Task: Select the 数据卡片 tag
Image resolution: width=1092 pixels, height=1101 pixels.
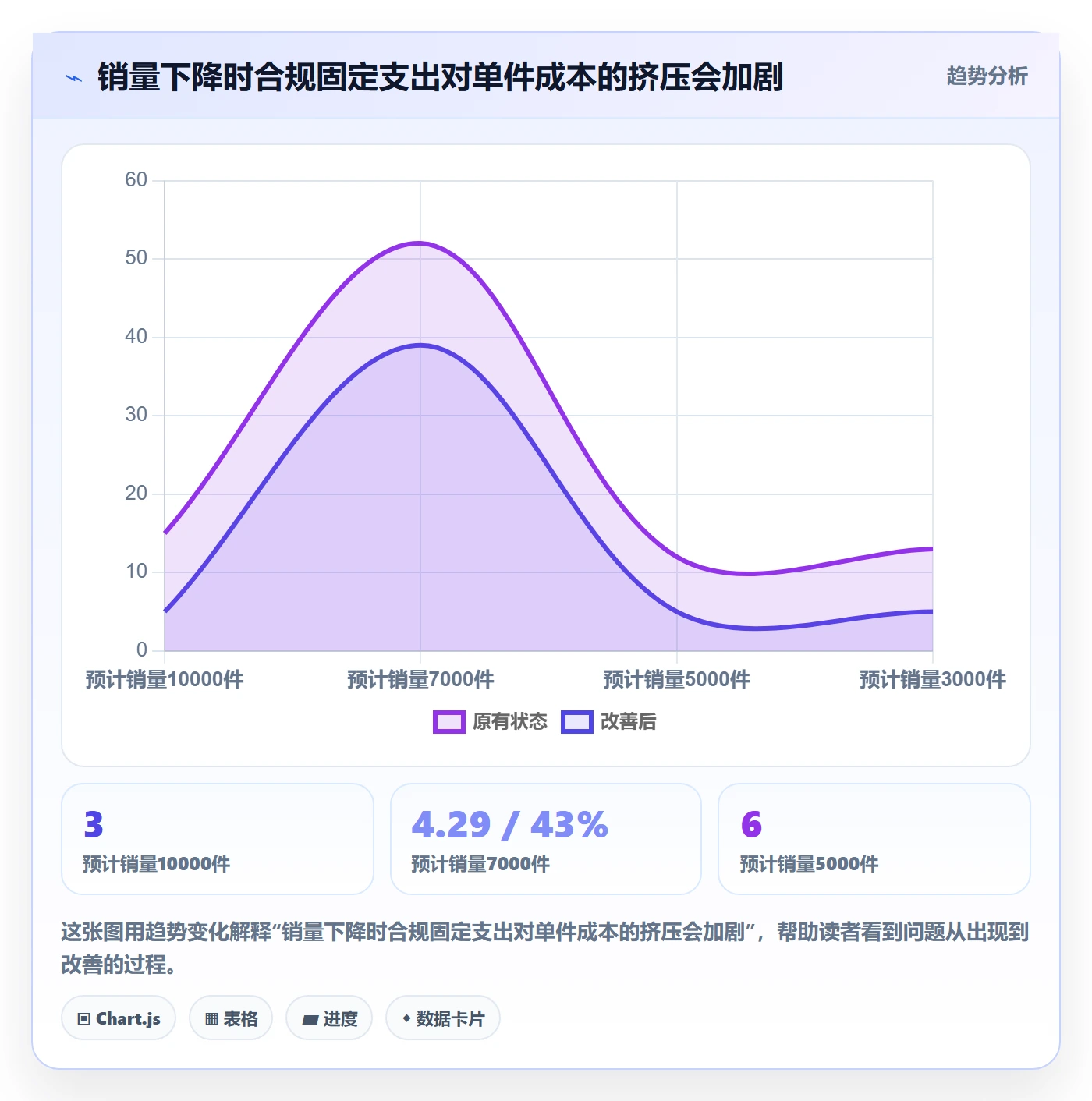Action: 443,1018
